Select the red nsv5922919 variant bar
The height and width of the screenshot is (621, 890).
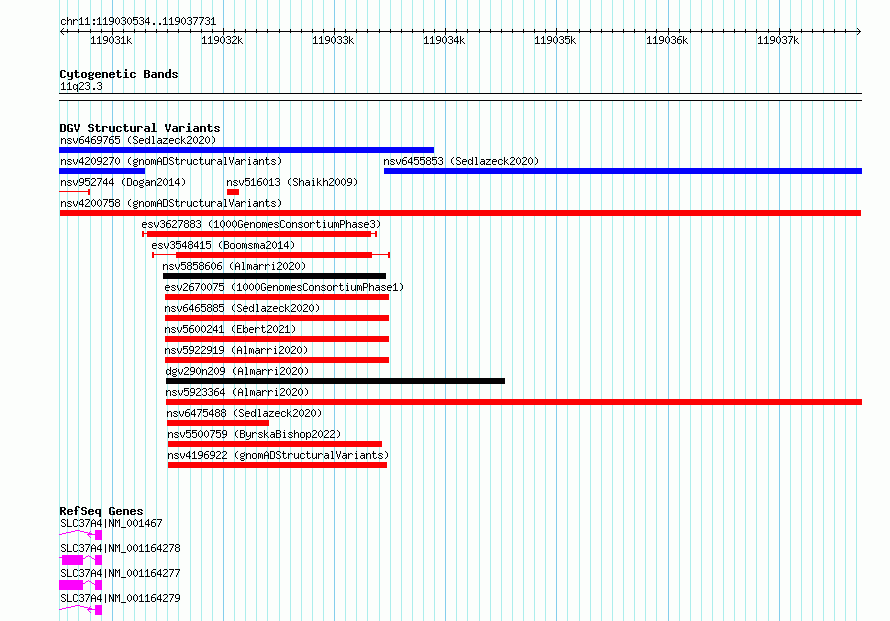coord(277,360)
